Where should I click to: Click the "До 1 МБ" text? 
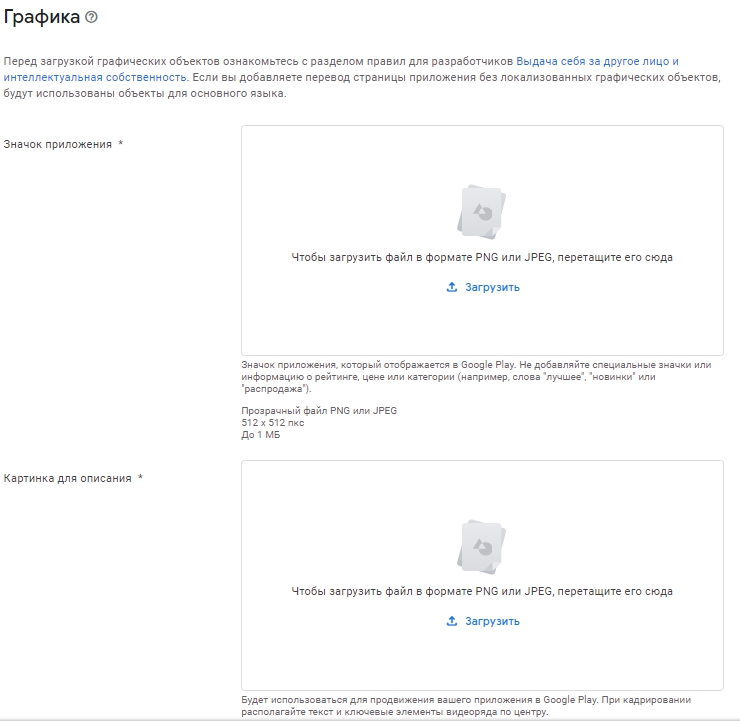pos(261,435)
